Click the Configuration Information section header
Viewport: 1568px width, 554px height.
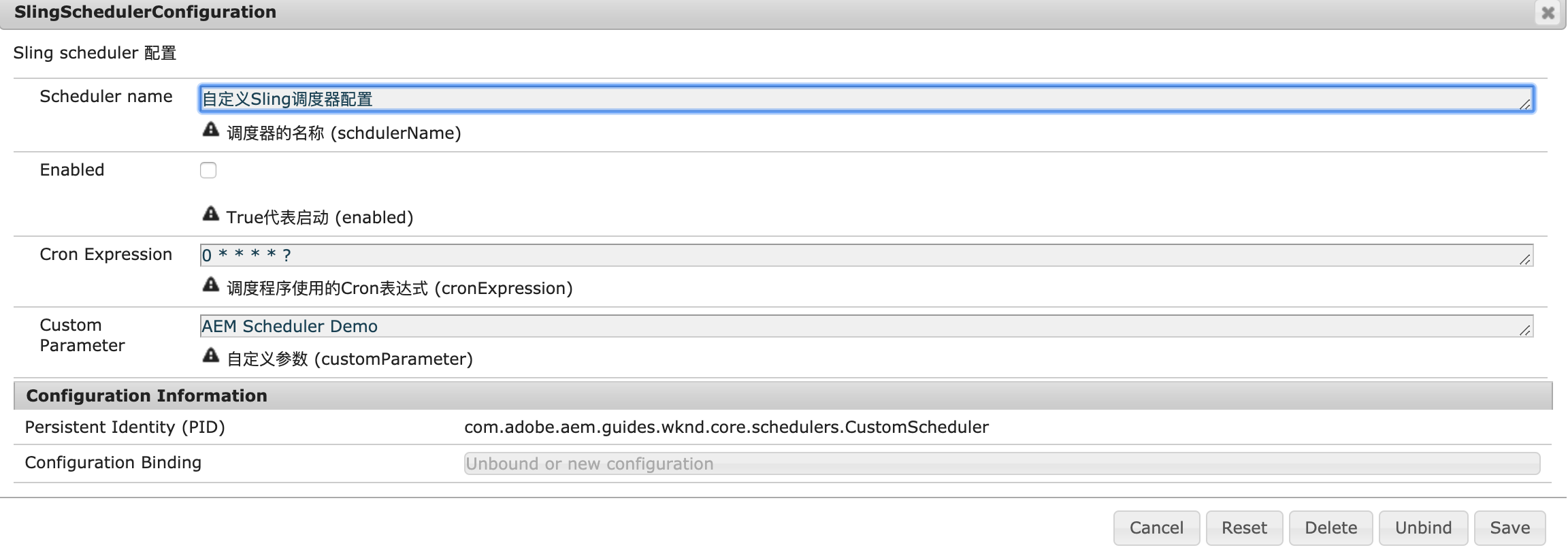pos(146,395)
